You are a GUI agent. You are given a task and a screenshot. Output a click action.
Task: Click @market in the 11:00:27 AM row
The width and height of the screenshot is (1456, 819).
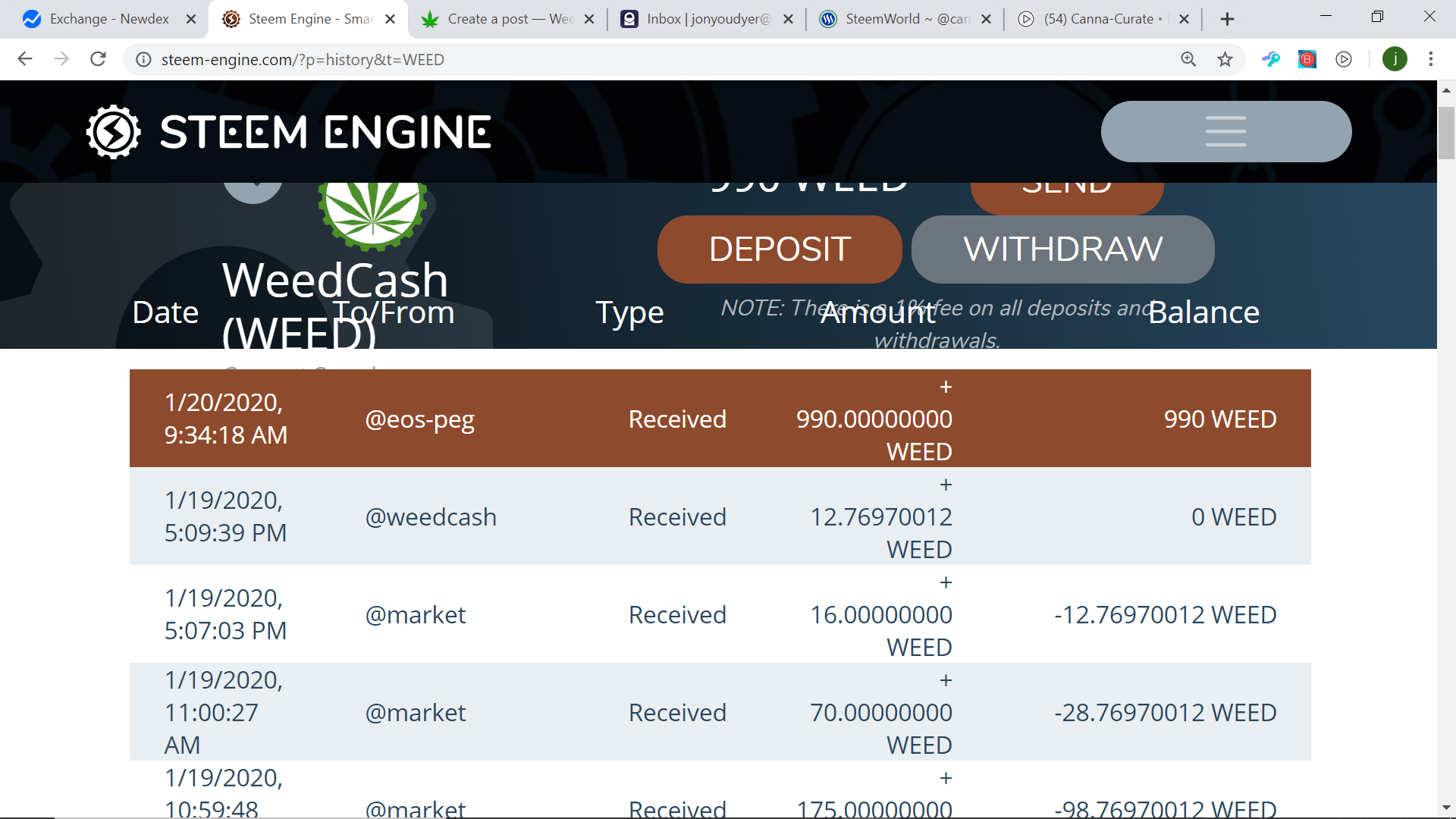(416, 713)
